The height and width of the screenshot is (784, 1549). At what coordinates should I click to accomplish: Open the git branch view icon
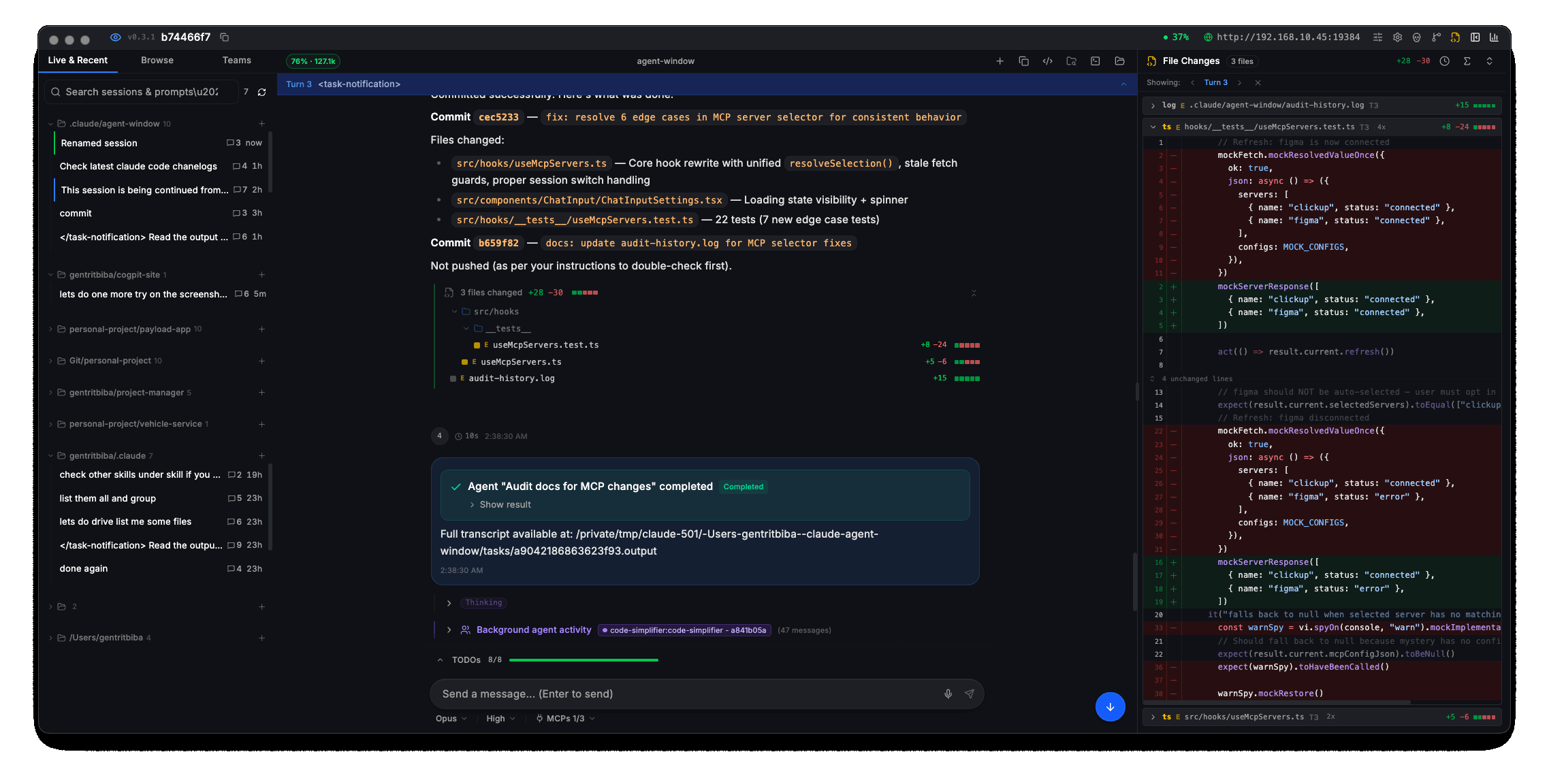(x=1437, y=37)
